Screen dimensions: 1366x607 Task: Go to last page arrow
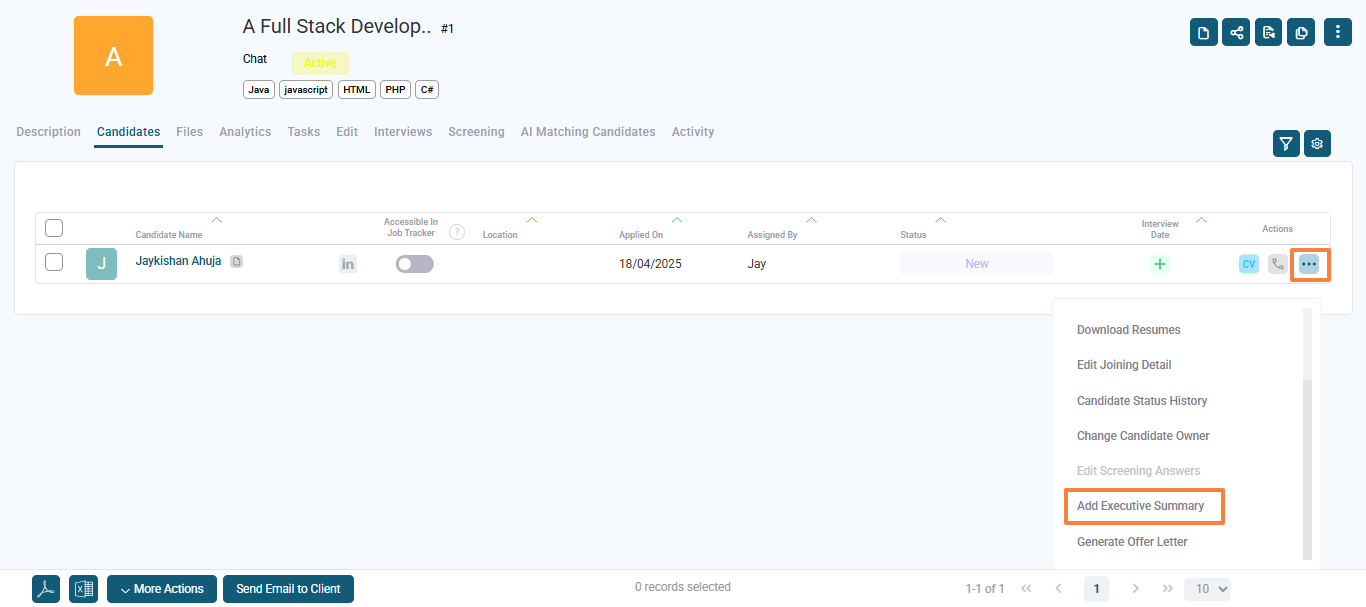point(1168,589)
